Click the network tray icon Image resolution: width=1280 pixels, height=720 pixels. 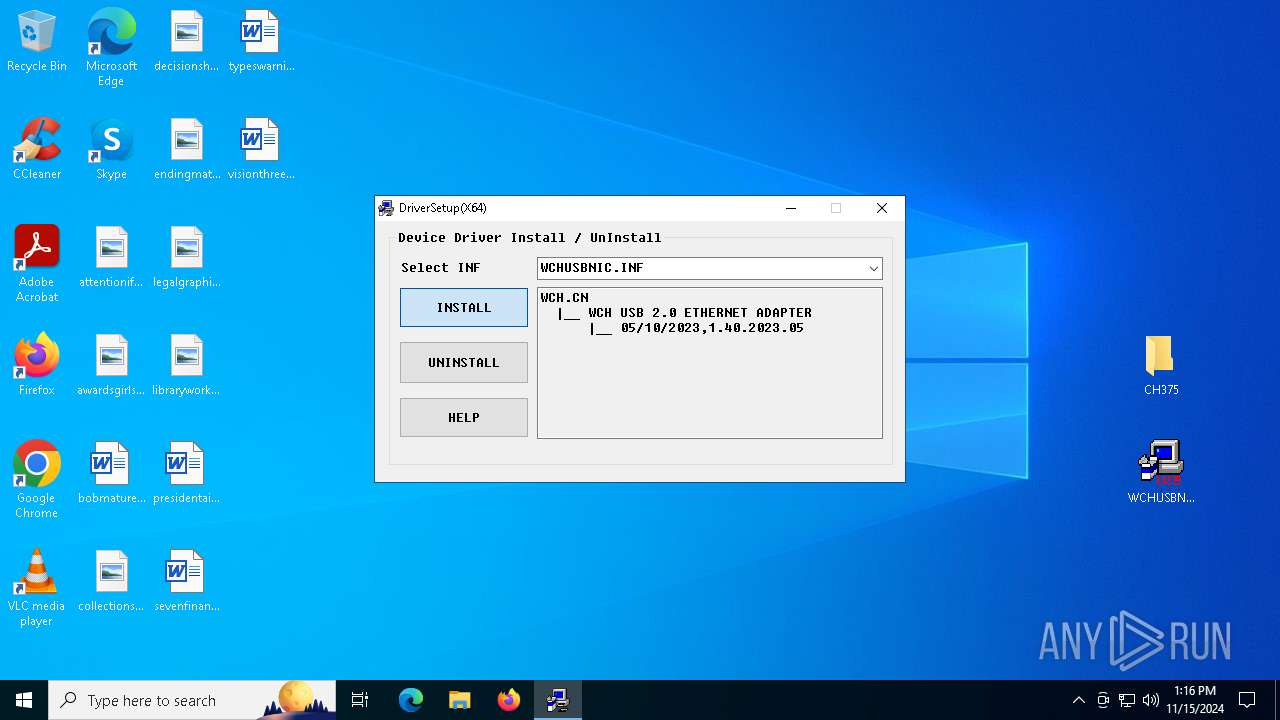(x=1127, y=700)
